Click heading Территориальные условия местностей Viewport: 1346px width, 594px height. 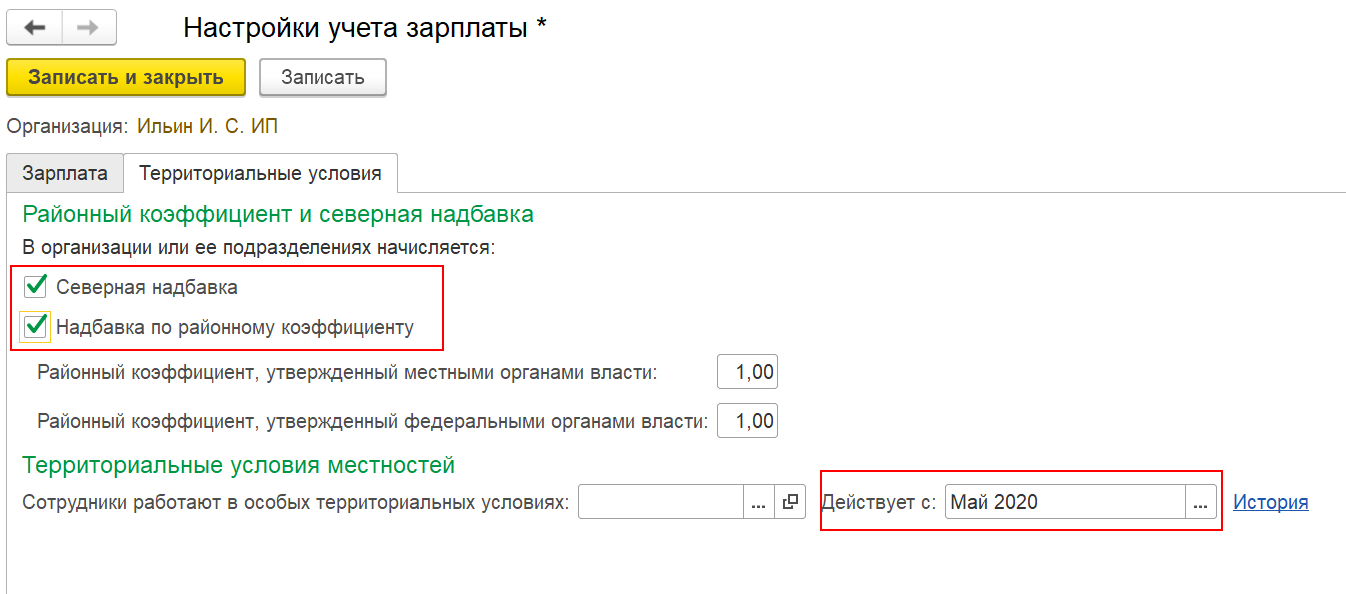tap(239, 465)
